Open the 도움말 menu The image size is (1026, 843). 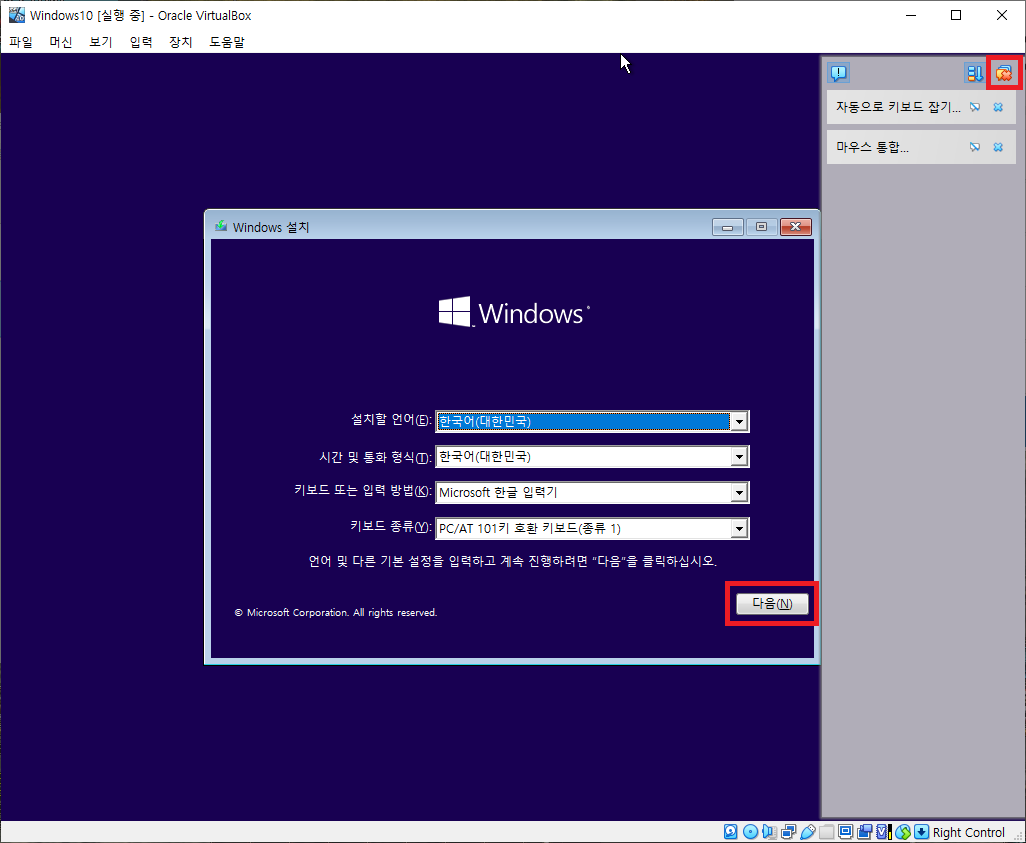point(227,42)
